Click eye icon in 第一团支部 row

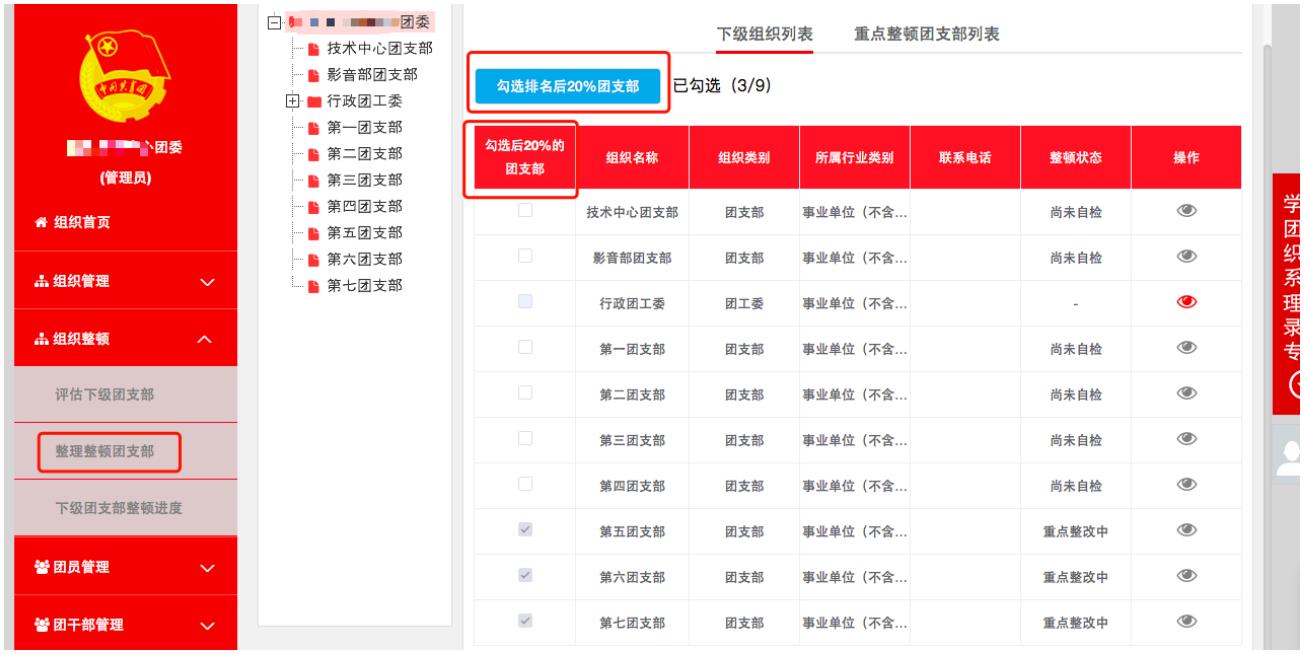tap(1185, 348)
